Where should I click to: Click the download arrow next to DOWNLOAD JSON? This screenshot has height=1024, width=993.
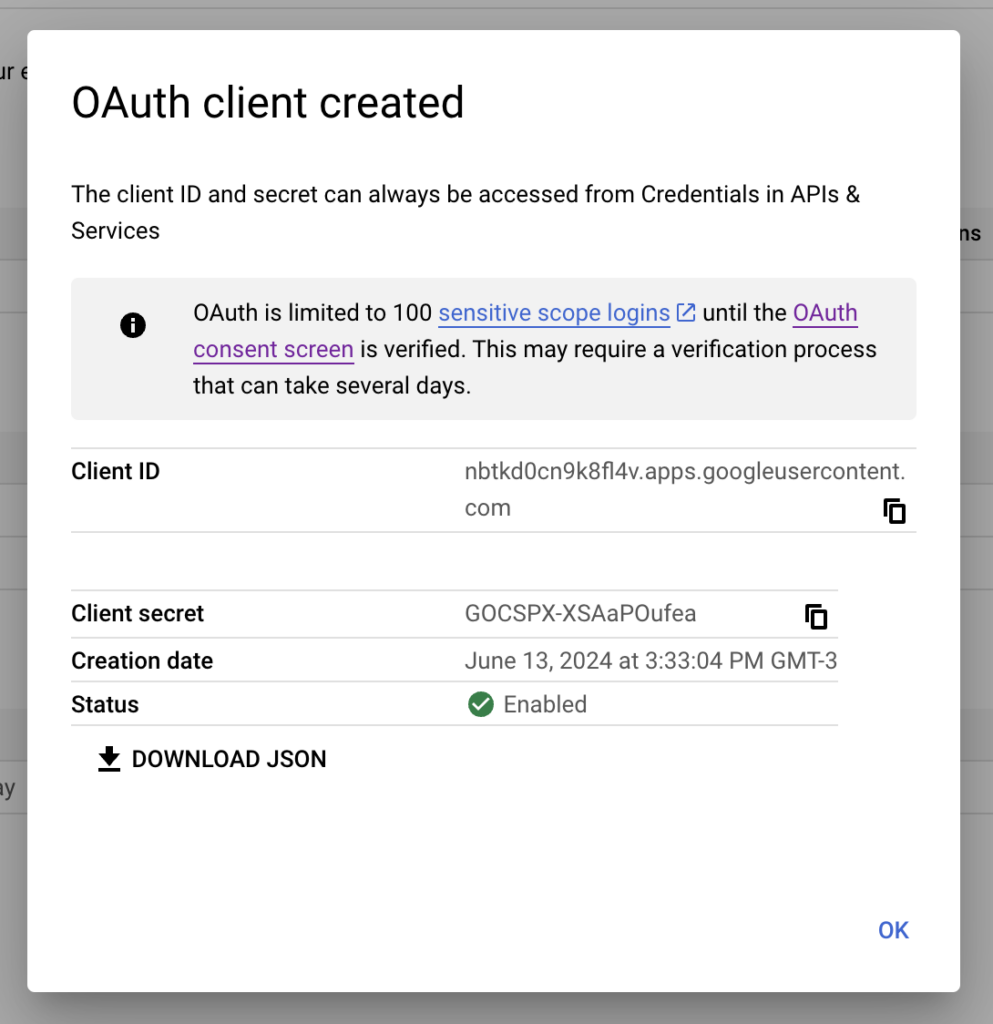108,759
